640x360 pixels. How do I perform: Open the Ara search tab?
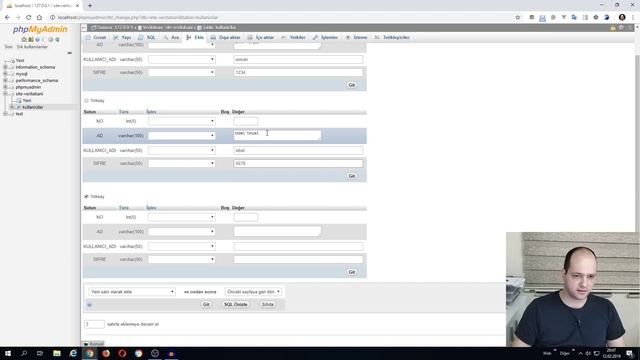point(171,38)
